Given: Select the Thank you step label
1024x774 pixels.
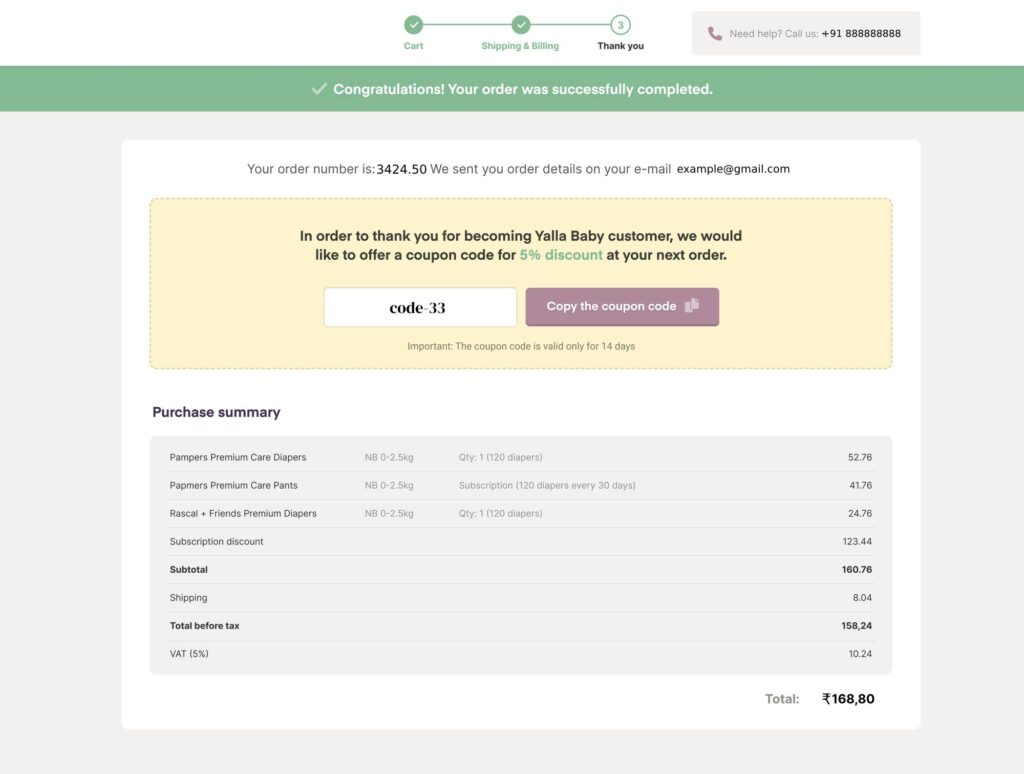Looking at the screenshot, I should pos(621,46).
